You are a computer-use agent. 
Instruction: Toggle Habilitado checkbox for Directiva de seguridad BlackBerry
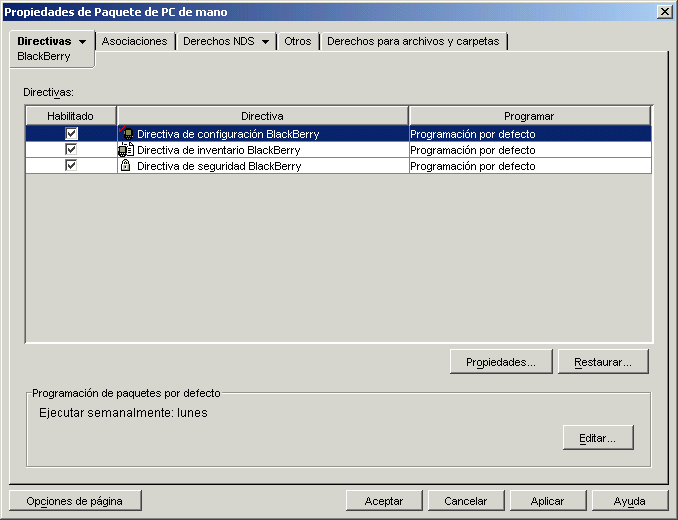tap(71, 166)
